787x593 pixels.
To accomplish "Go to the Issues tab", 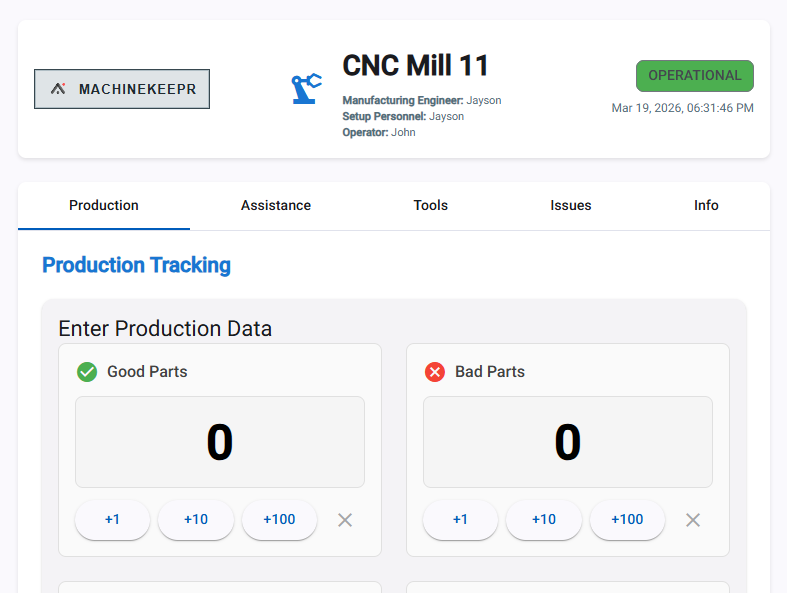I will pos(571,206).
